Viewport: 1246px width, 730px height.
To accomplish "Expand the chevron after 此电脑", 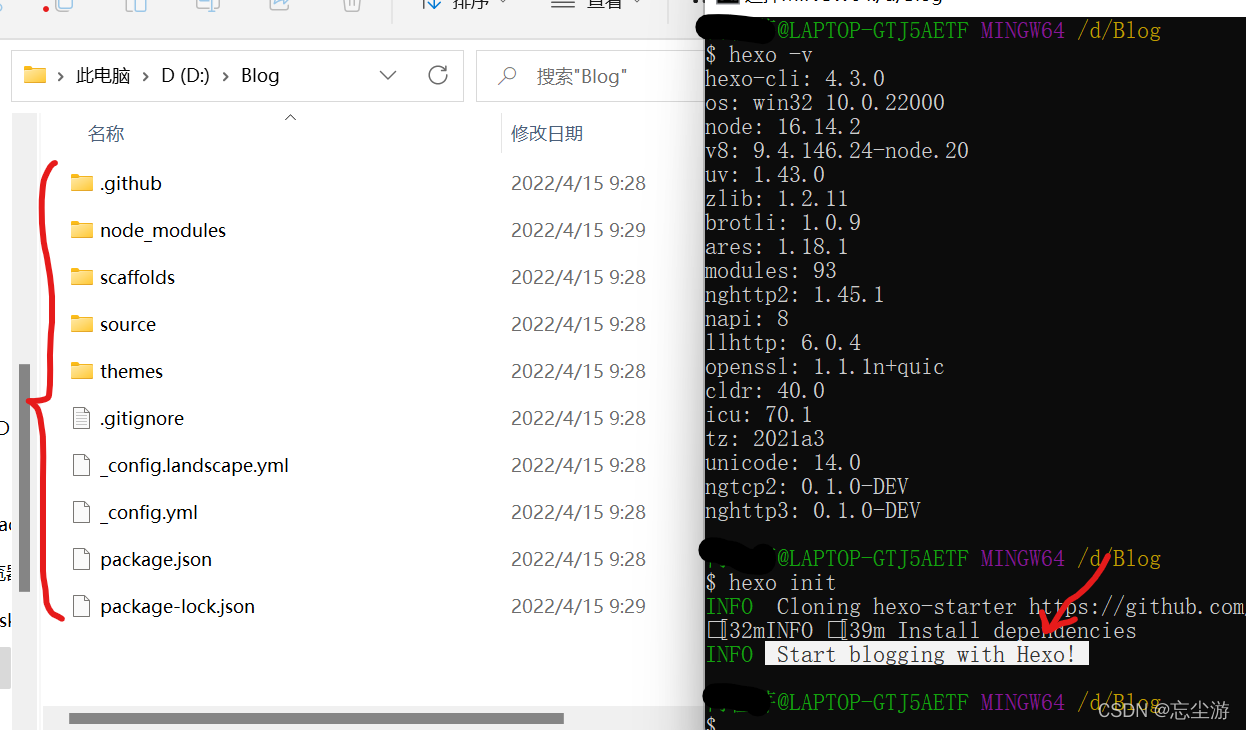I will coord(146,76).
